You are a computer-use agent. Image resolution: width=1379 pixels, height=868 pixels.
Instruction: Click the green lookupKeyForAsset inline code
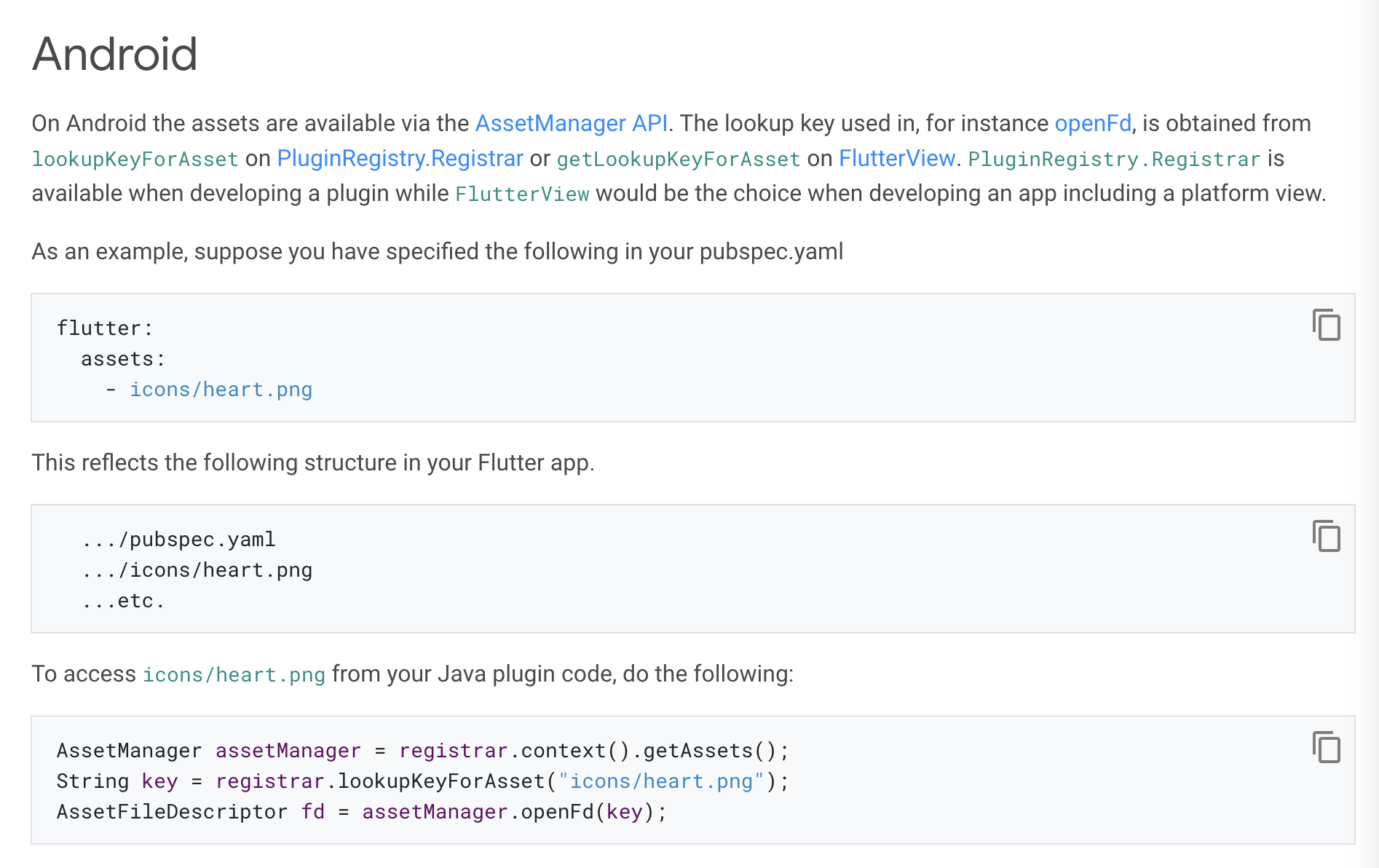click(x=135, y=159)
